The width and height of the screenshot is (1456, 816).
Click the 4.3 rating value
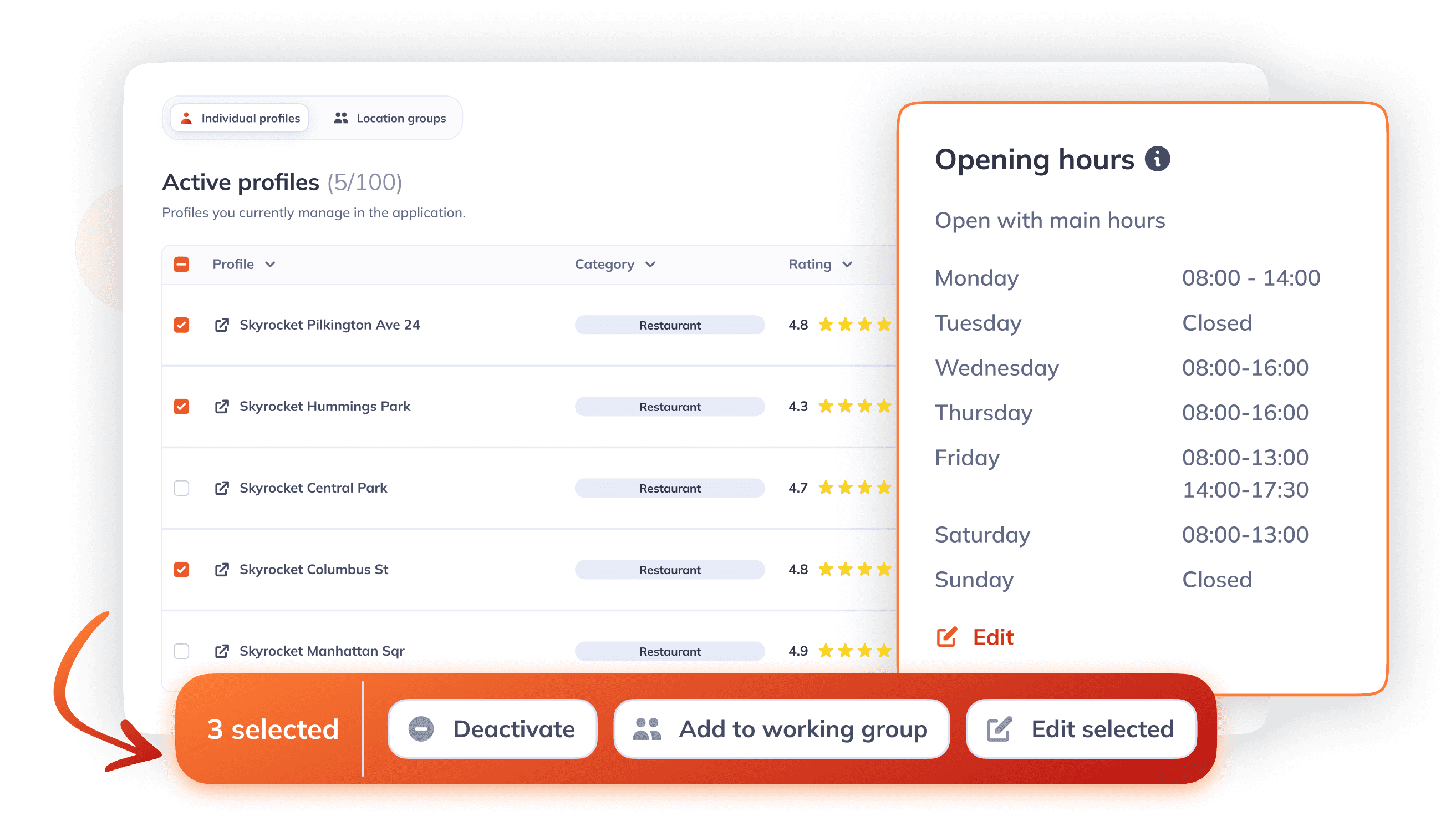[798, 406]
